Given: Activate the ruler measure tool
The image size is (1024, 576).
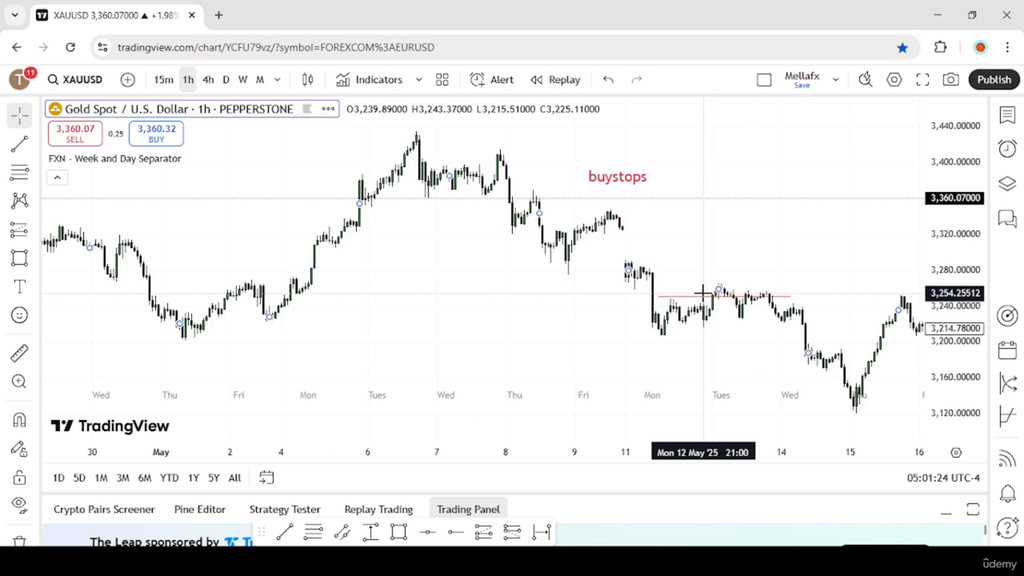Looking at the screenshot, I should coord(20,353).
